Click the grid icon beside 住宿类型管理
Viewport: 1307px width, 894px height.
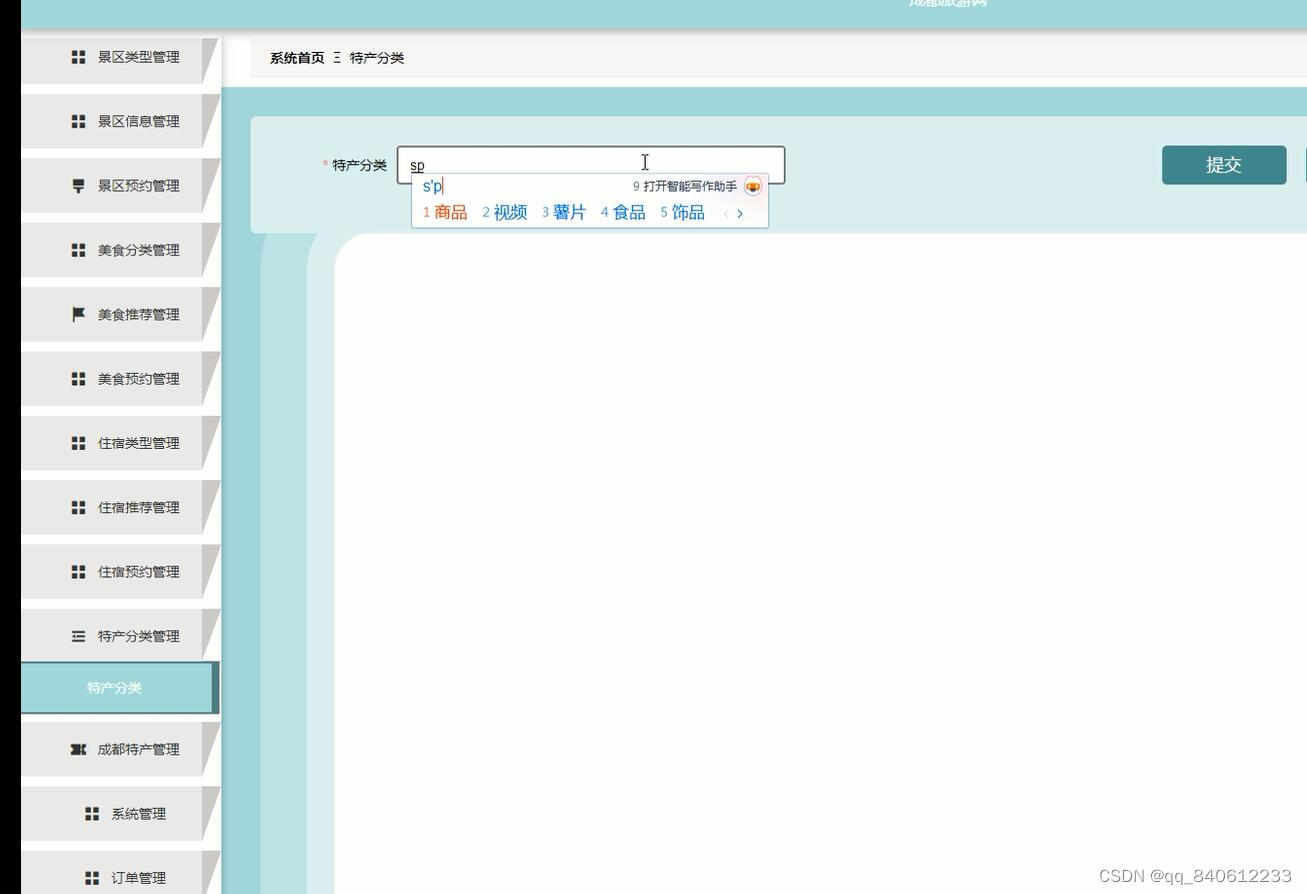78,443
